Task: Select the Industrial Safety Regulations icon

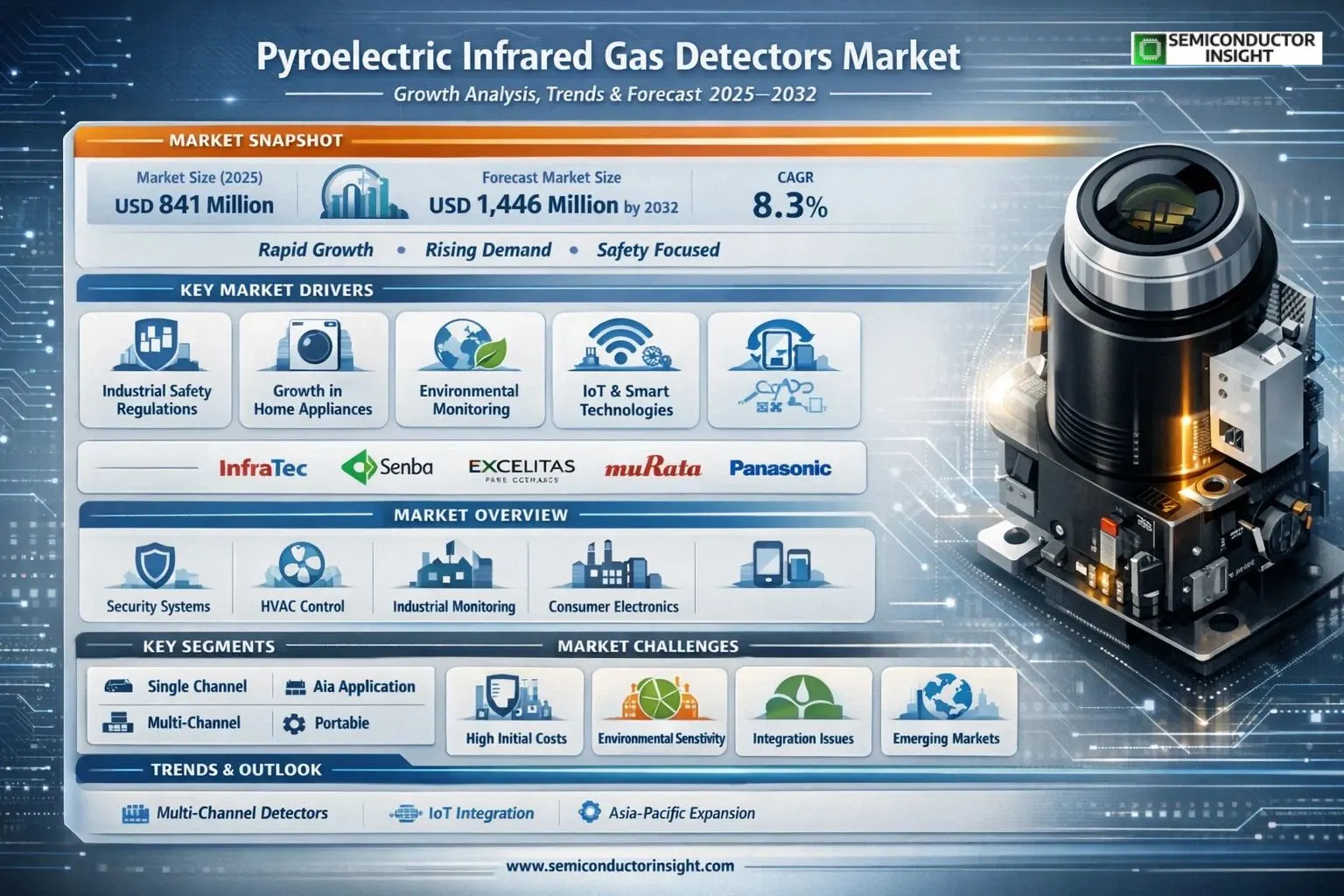Action: click(x=157, y=346)
